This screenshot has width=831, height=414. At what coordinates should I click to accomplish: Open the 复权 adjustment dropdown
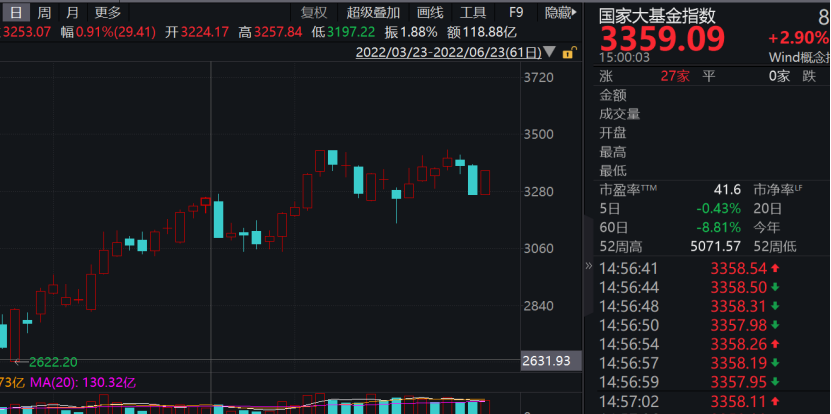(x=314, y=13)
